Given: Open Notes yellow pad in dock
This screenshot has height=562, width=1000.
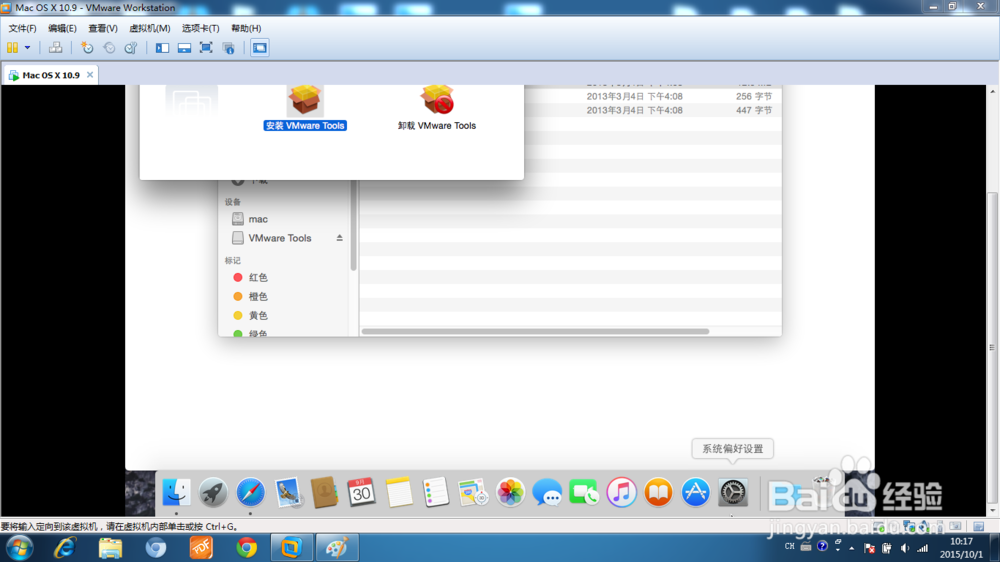Looking at the screenshot, I should click(399, 492).
